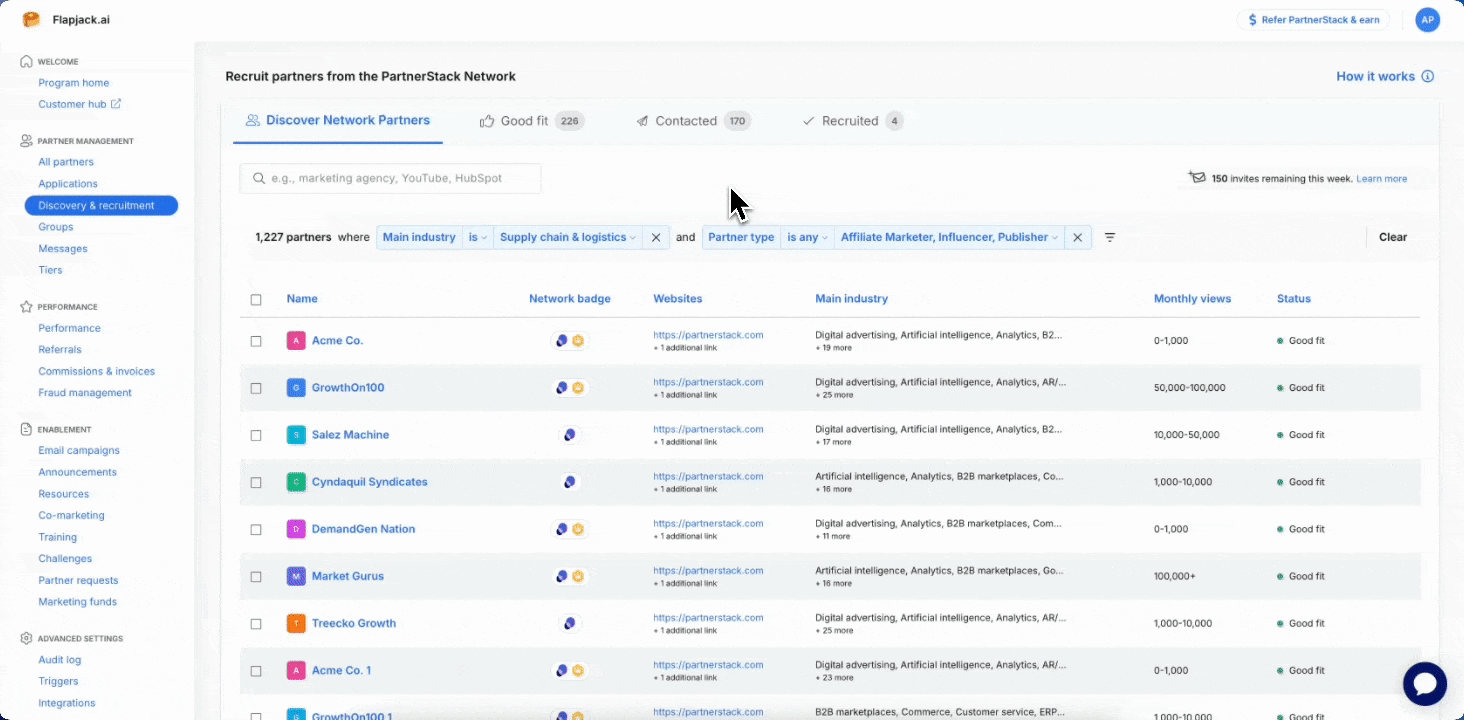Click network badge for Acme Co. row

pos(570,341)
